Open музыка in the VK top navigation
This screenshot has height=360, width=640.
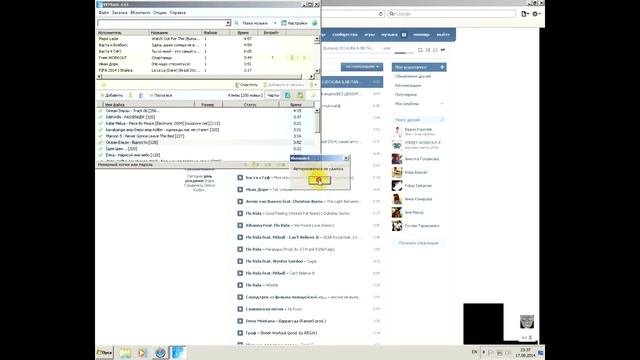[389, 35]
